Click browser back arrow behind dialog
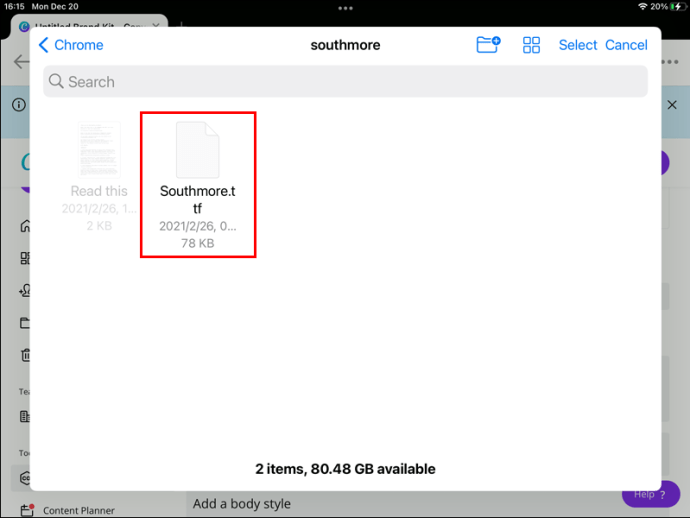 tap(21, 62)
